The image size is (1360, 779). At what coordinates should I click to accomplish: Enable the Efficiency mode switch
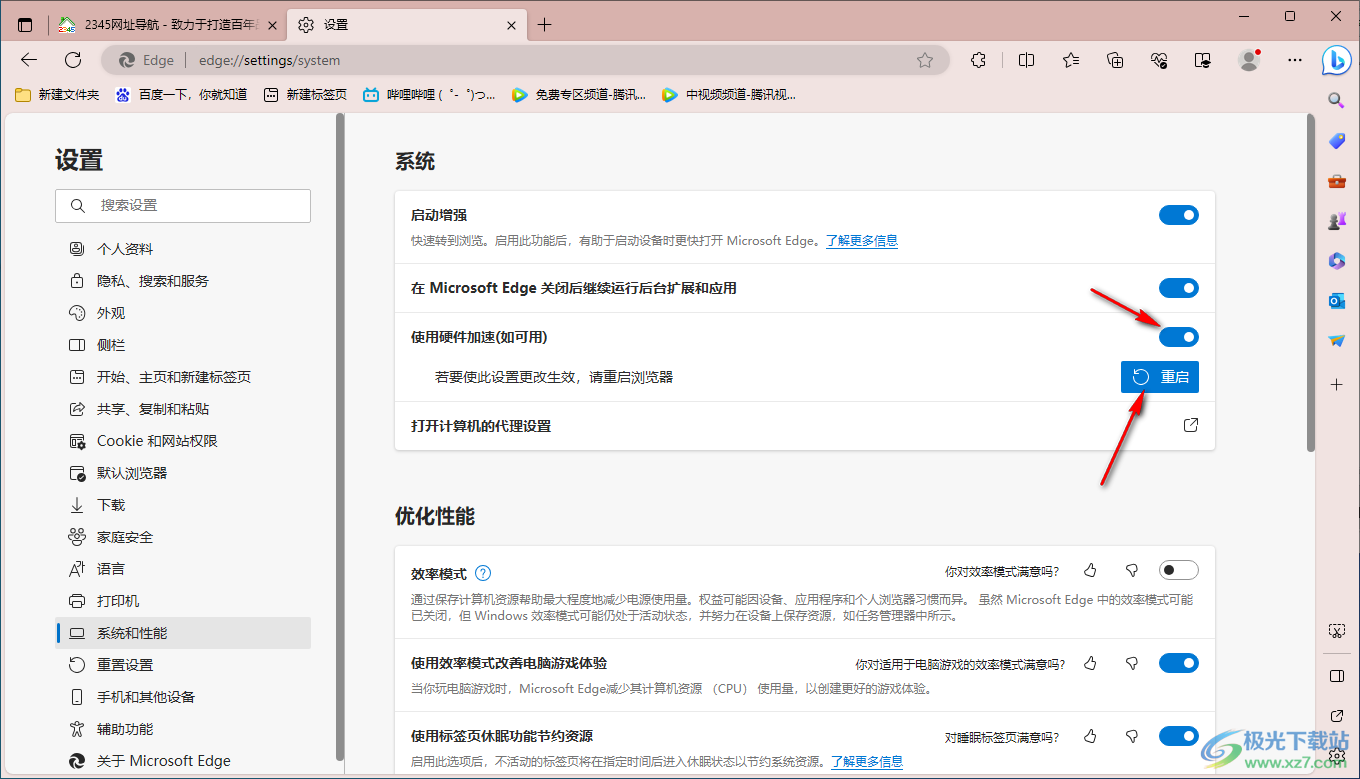(x=1179, y=570)
